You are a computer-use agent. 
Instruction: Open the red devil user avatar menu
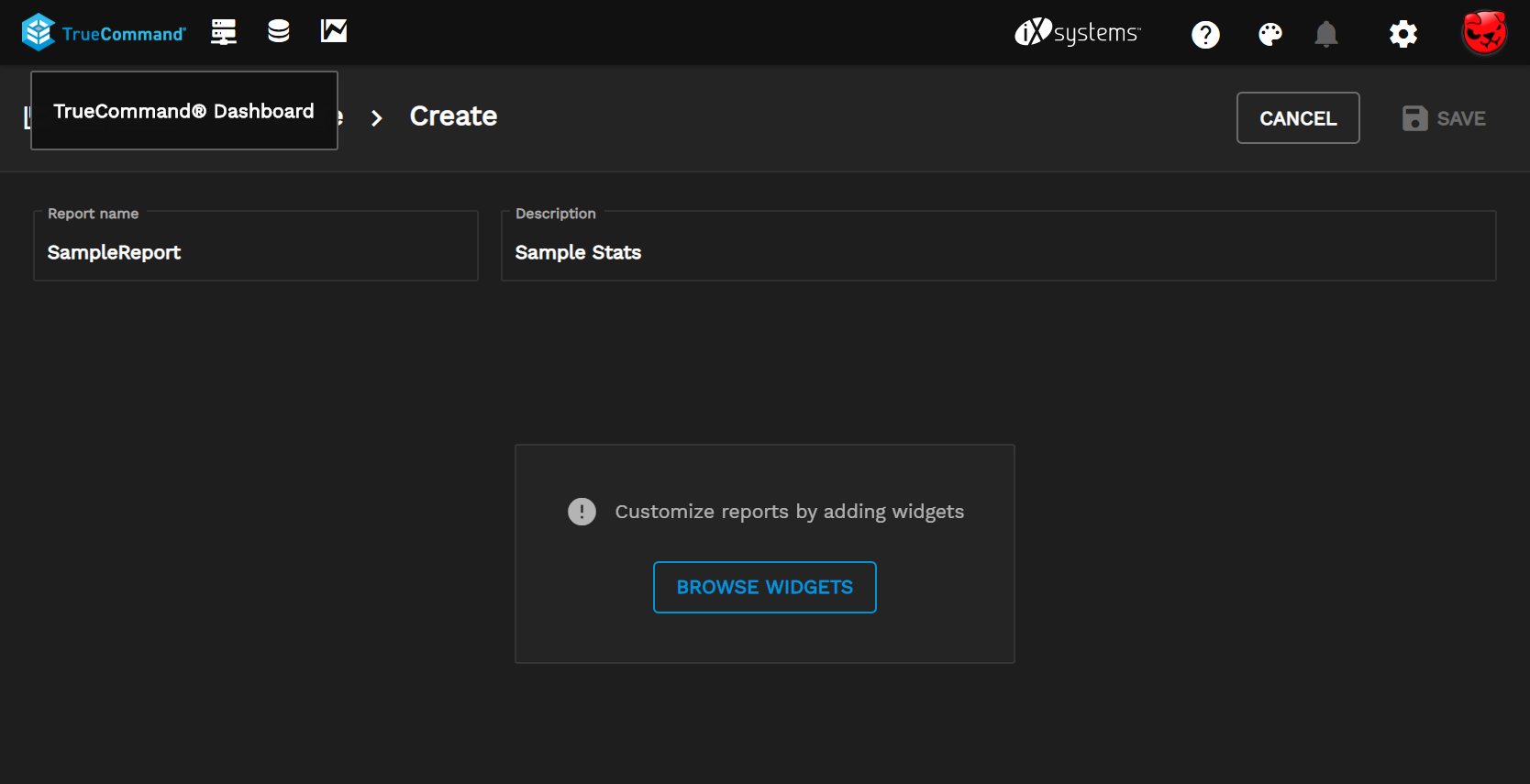pos(1484,34)
